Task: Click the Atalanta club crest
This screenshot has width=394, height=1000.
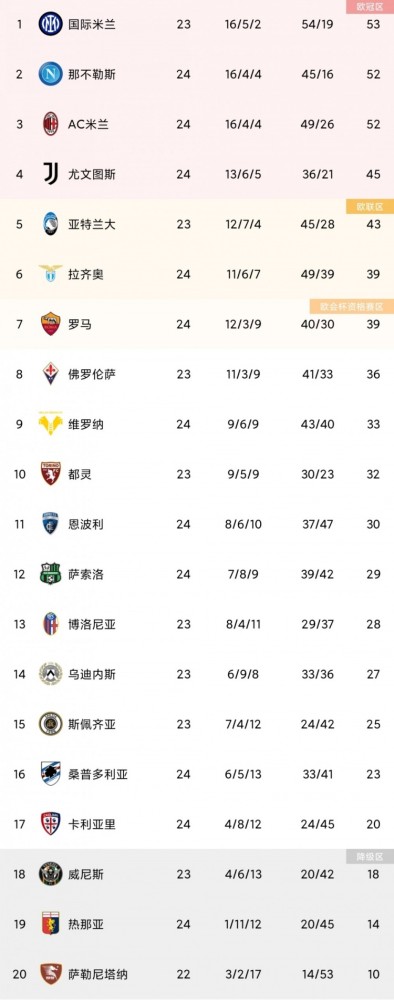Action: 50,224
